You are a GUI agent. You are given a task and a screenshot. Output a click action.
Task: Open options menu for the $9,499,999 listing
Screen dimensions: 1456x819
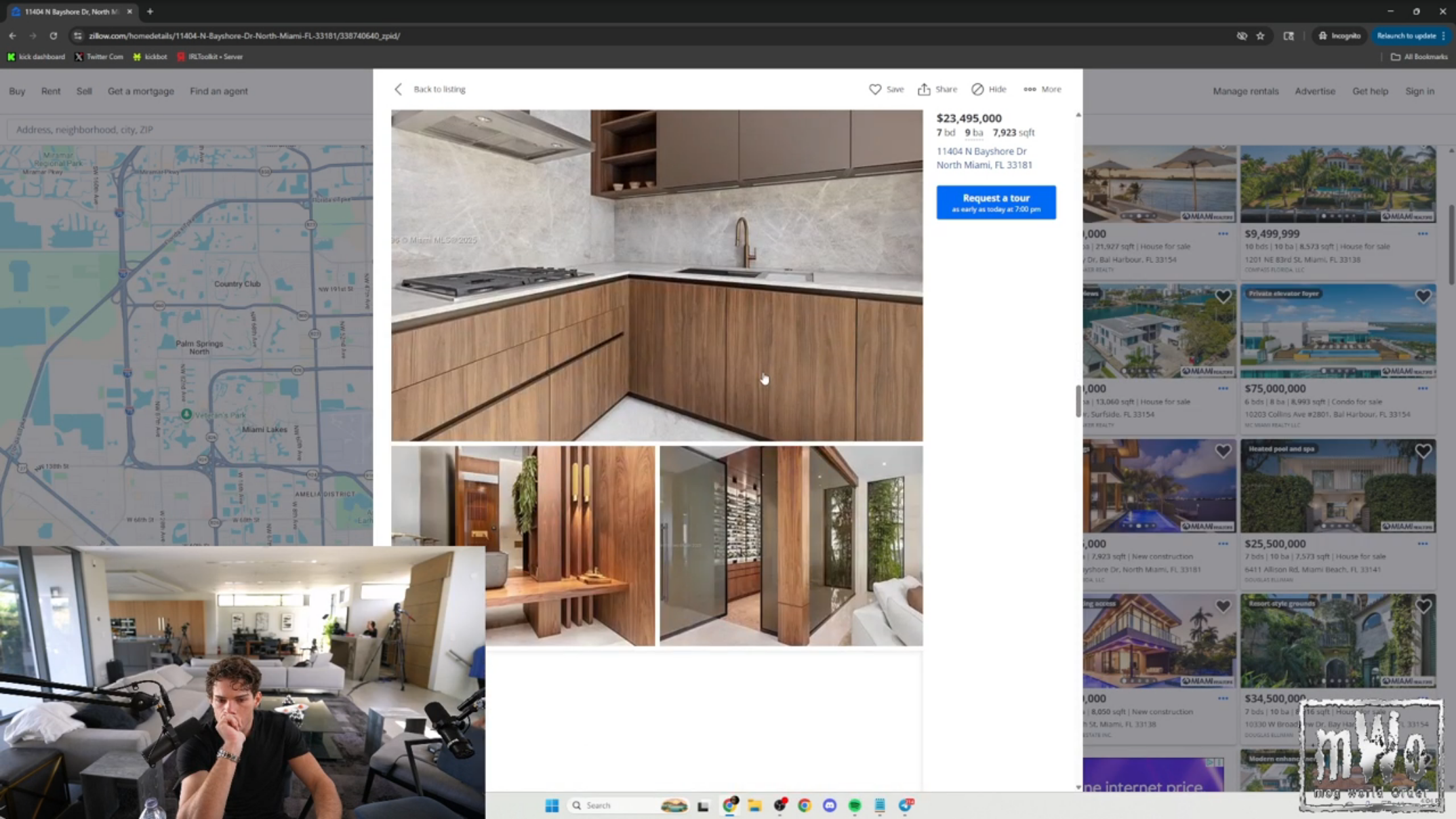click(x=1422, y=234)
